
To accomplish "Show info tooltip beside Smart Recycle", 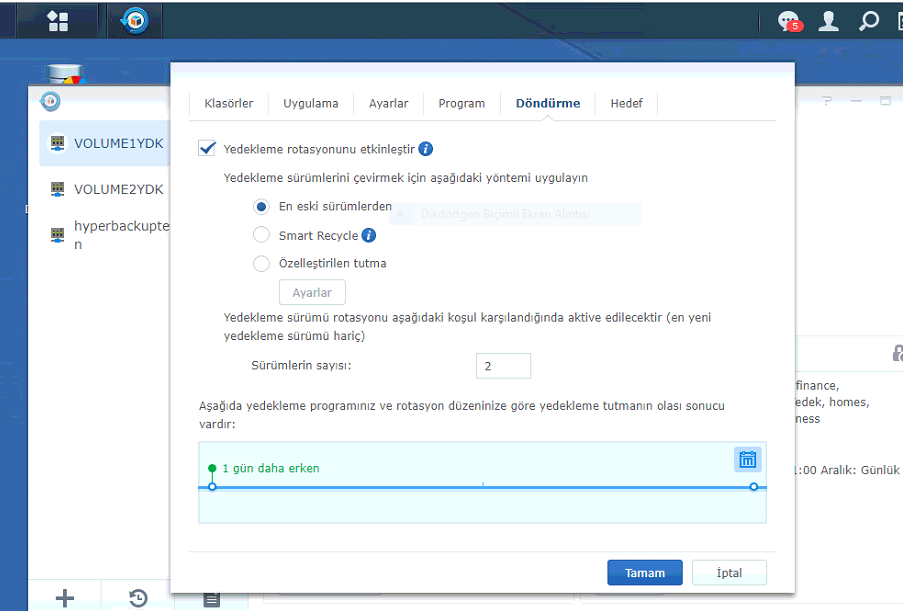I will pos(368,236).
